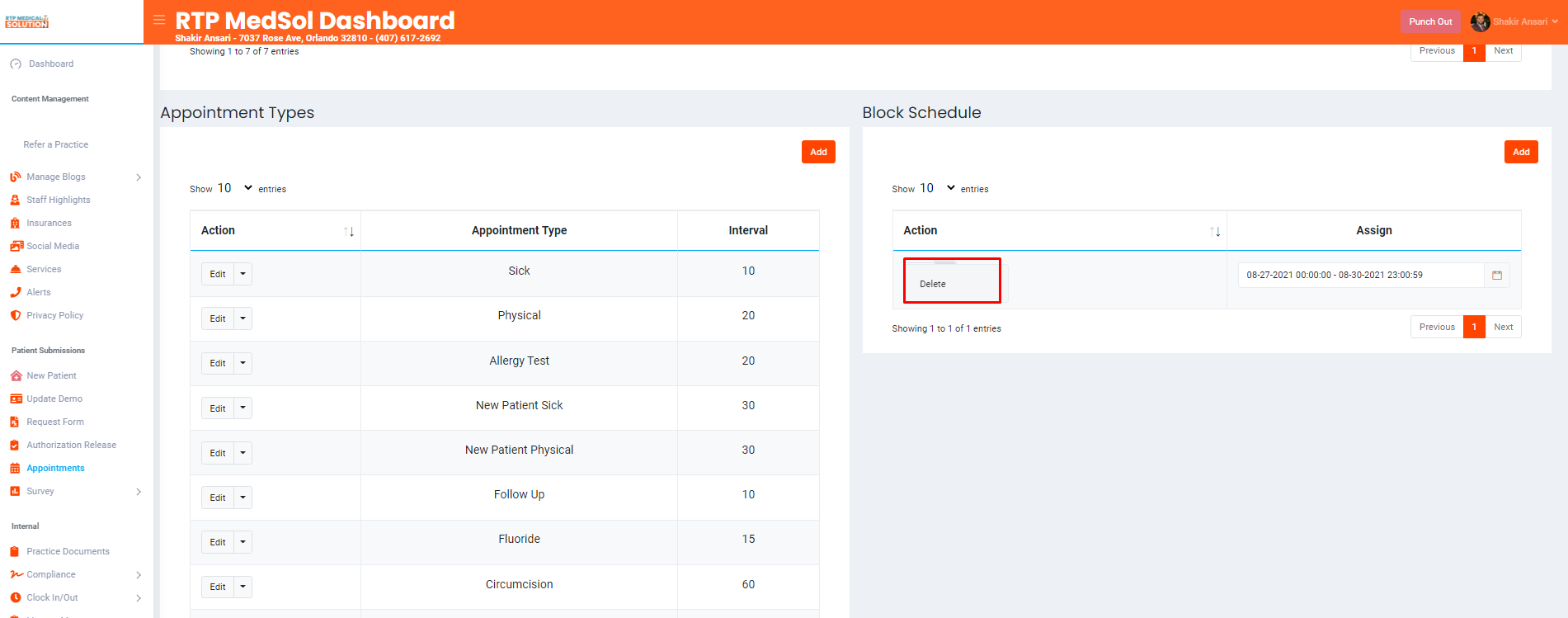
Task: Open dropdown arrow next to Follow Up Edit
Action: (x=243, y=498)
